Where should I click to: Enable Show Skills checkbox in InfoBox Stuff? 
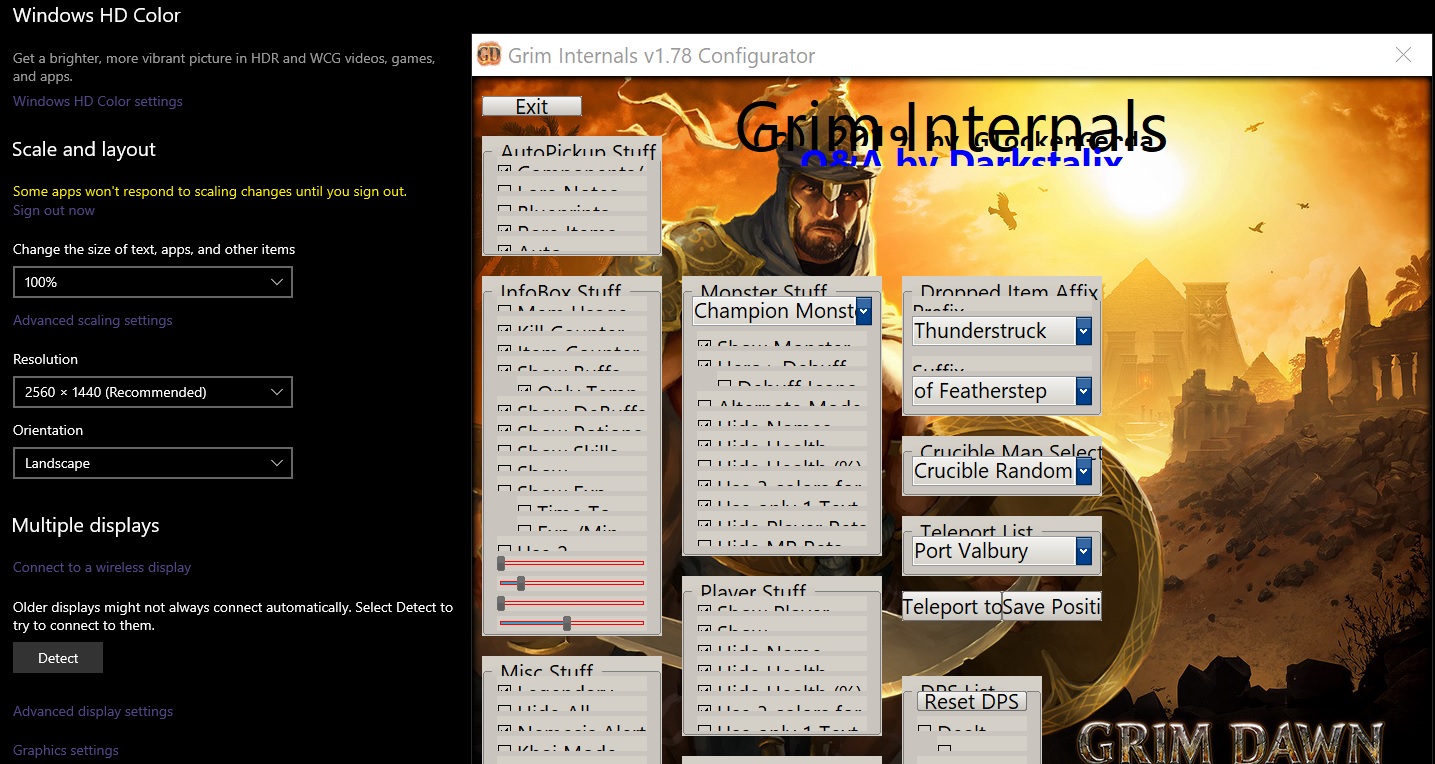pos(505,450)
